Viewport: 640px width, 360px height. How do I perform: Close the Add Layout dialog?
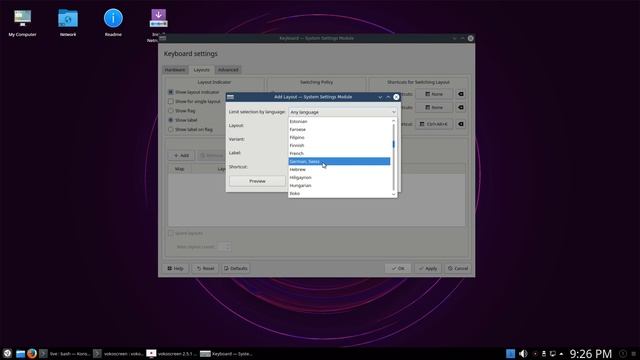click(396, 97)
